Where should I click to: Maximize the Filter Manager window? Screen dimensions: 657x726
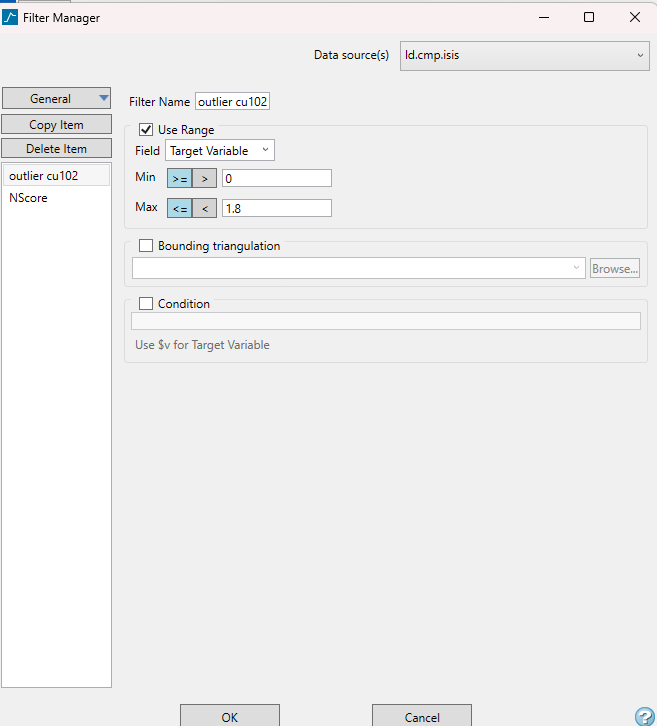[x=589, y=18]
